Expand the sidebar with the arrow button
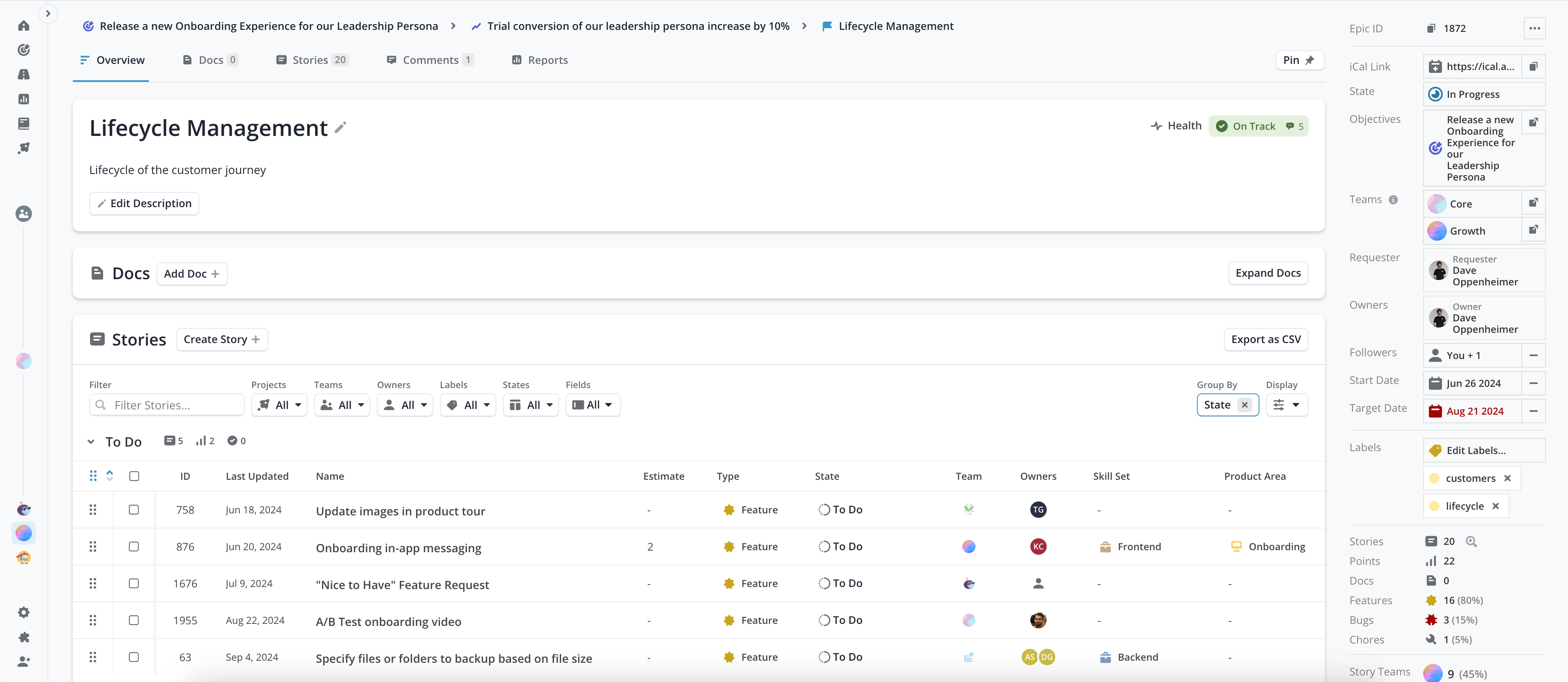This screenshot has height=682, width=1568. (x=48, y=14)
